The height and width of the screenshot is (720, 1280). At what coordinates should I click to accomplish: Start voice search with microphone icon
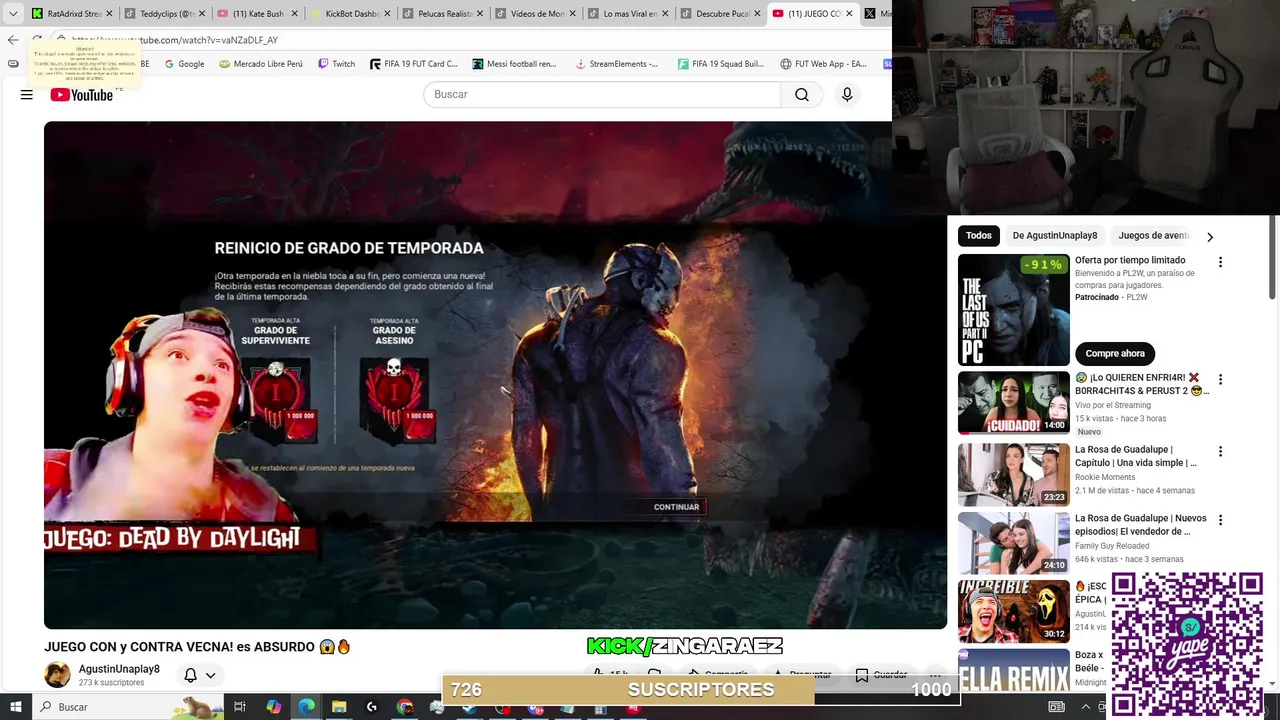(x=847, y=95)
